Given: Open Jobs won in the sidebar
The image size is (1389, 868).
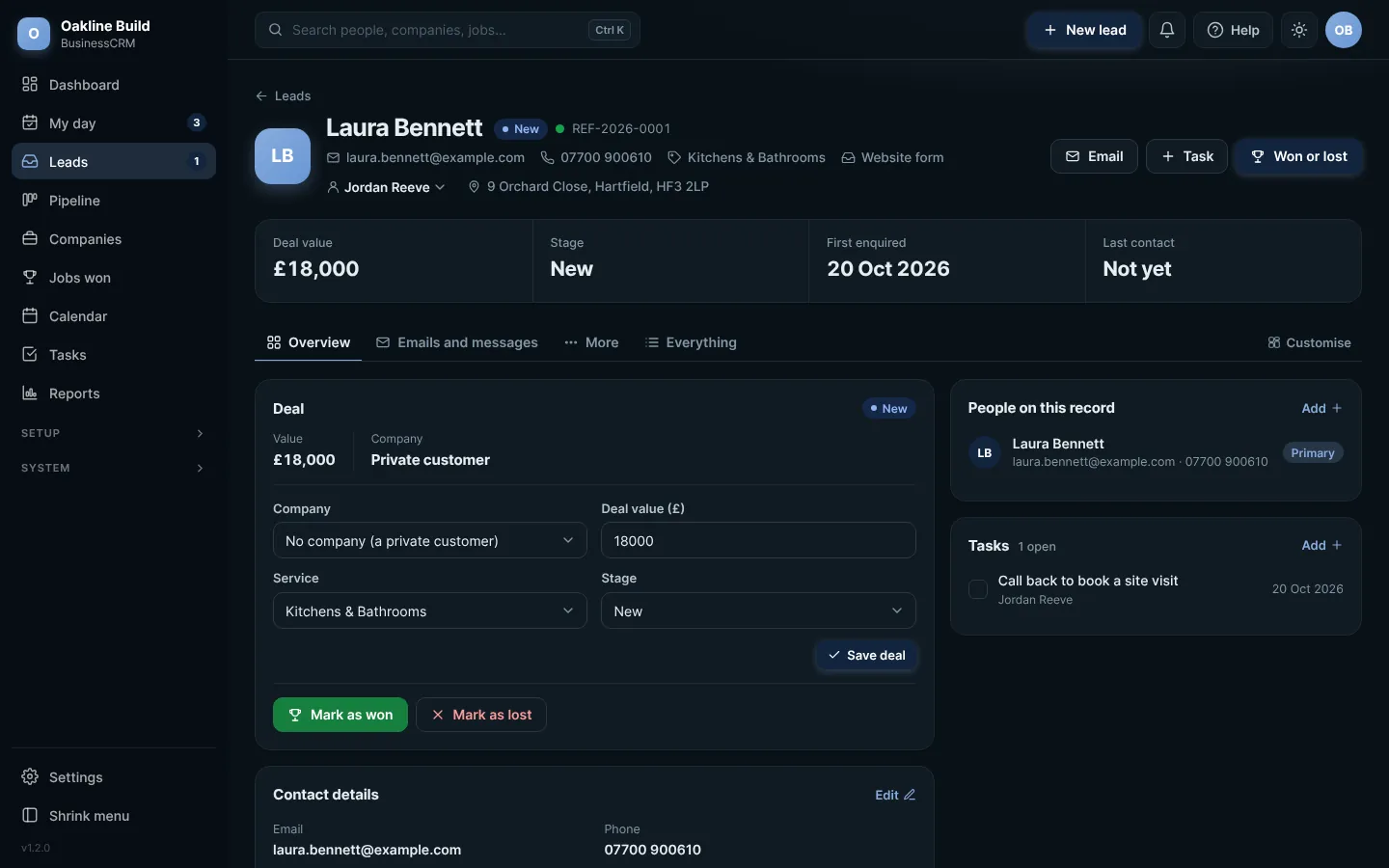Looking at the screenshot, I should 114,278.
